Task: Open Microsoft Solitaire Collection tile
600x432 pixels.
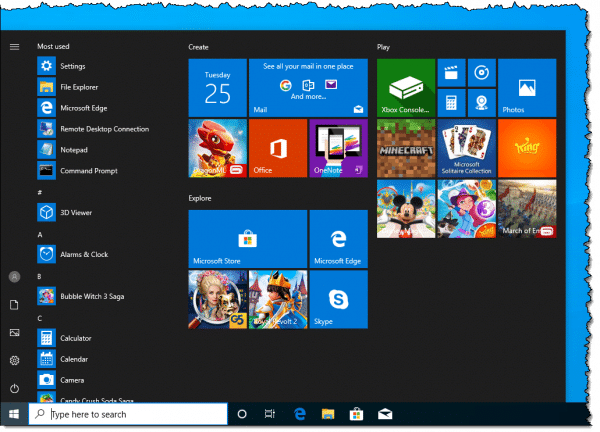Action: (x=466, y=148)
